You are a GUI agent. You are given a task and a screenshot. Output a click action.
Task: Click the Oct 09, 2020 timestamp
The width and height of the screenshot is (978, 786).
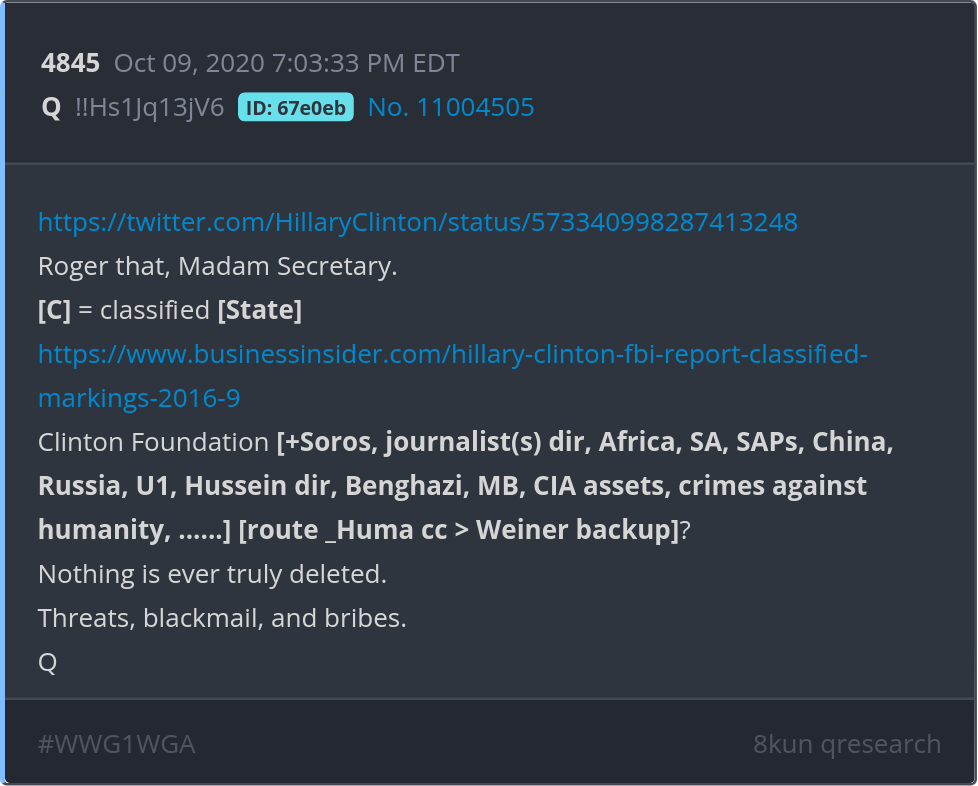point(286,64)
